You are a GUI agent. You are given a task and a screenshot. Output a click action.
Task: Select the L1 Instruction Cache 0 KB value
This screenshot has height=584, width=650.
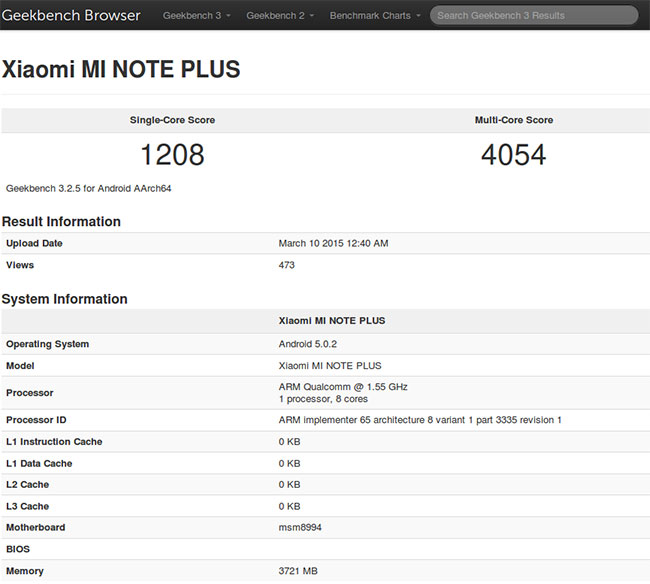289,442
